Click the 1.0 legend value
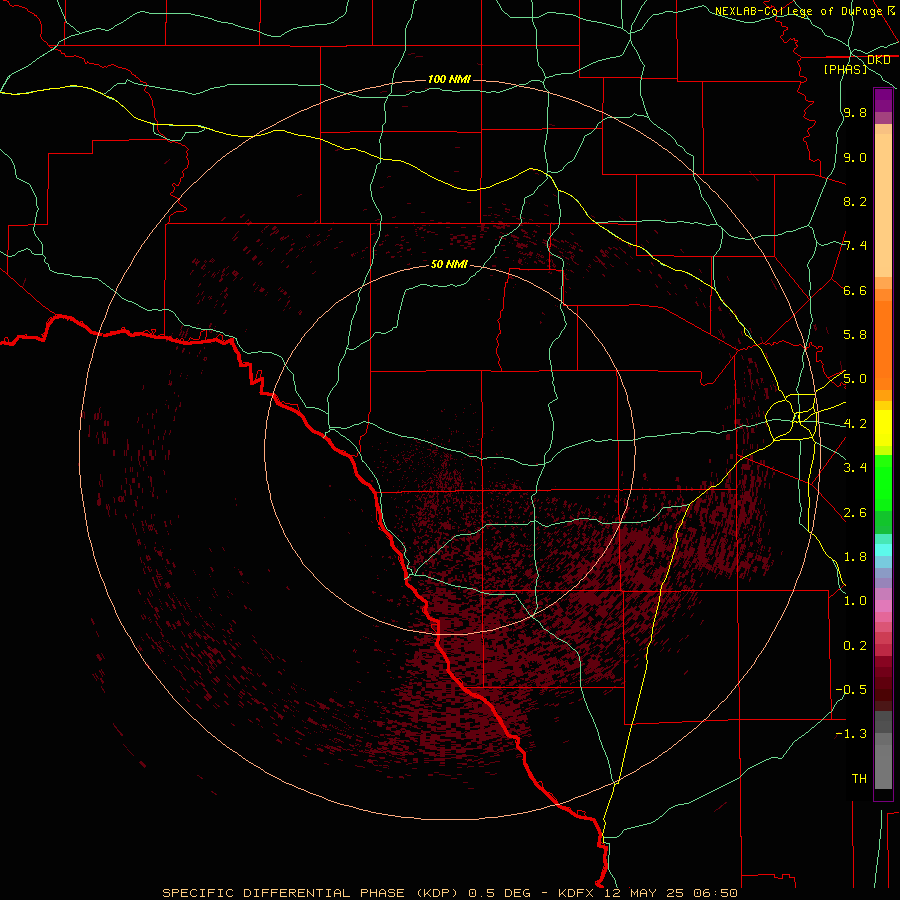Viewport: 900px width, 900px height. 855,601
